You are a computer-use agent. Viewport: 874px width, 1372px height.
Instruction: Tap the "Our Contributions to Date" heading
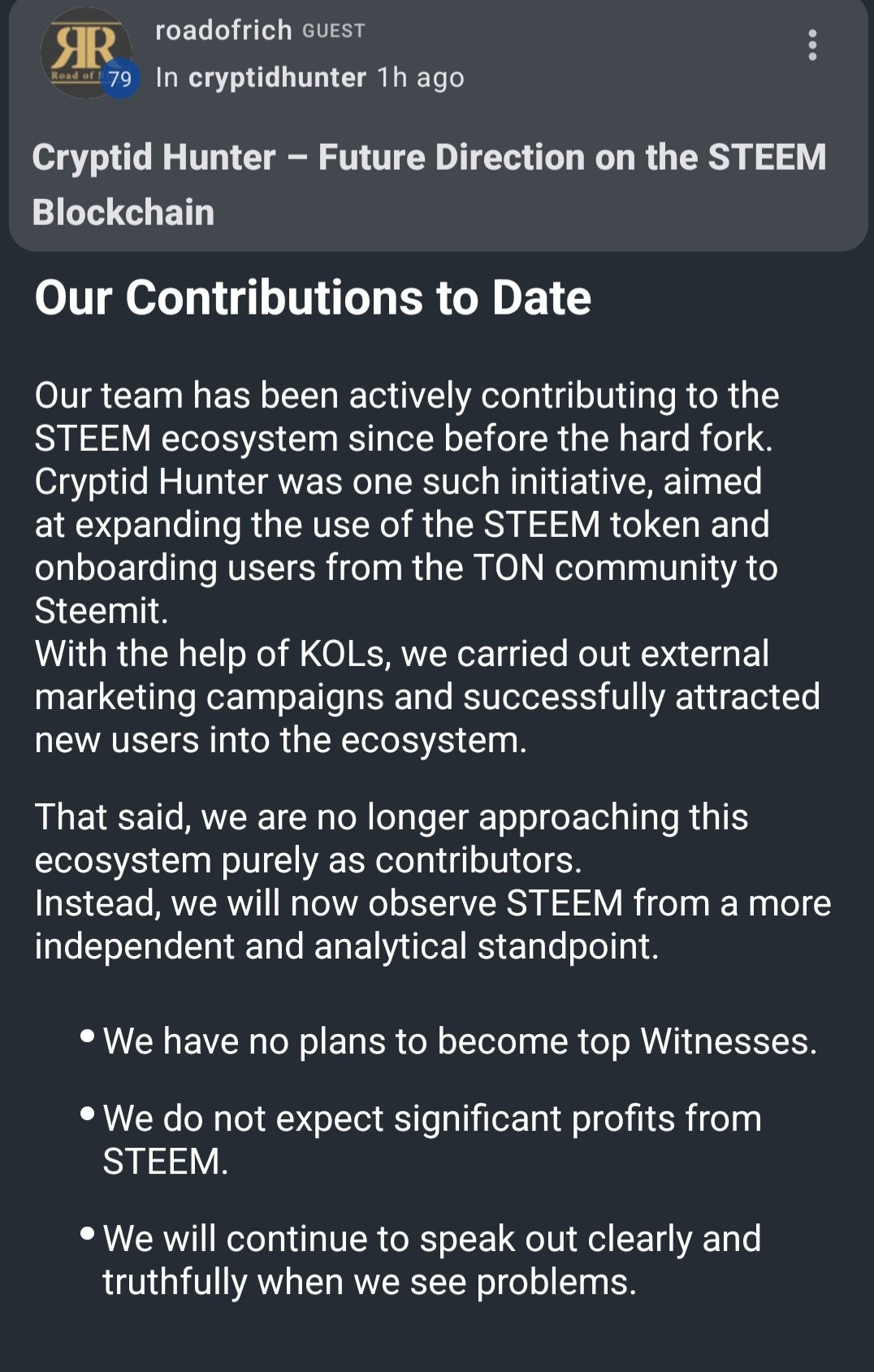point(313,297)
